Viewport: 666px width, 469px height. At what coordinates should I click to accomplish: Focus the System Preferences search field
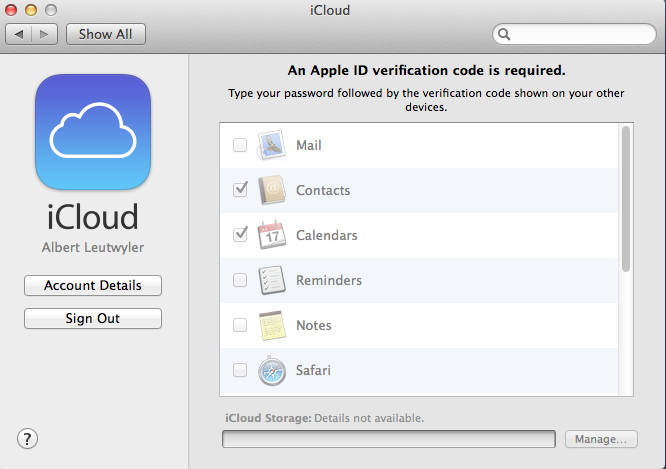pyautogui.click(x=574, y=34)
